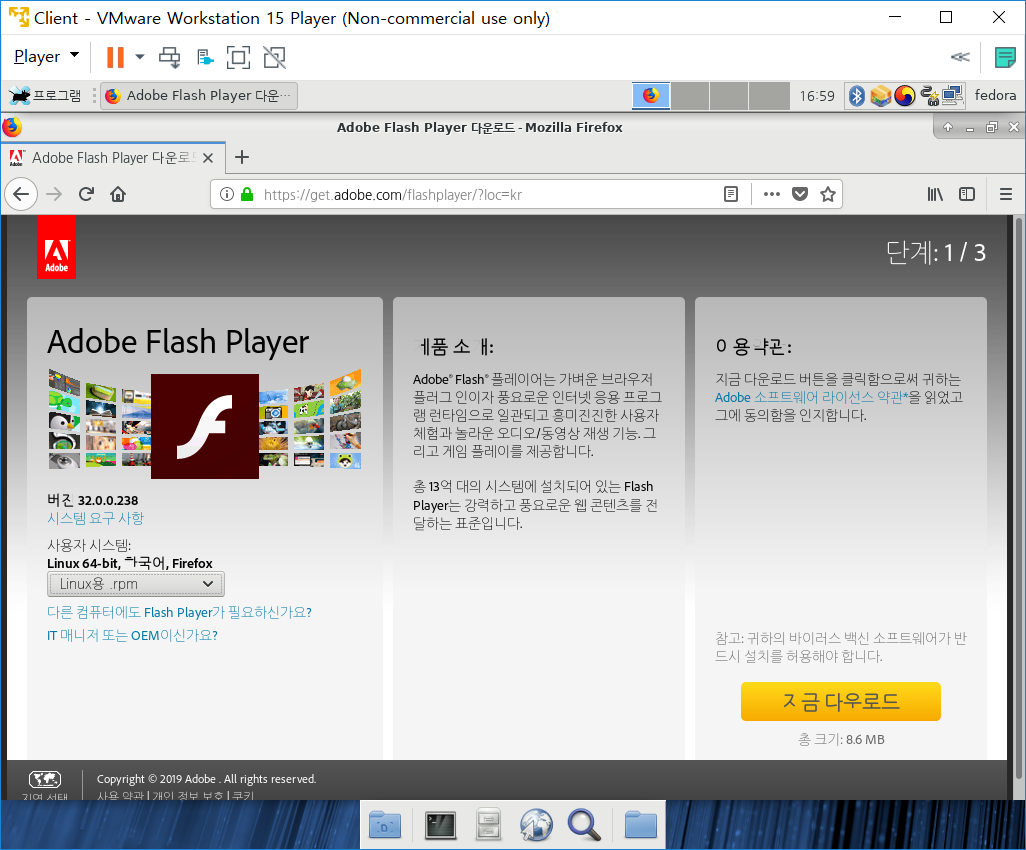Click the region selector globe icon
1026x850 pixels.
point(44,779)
